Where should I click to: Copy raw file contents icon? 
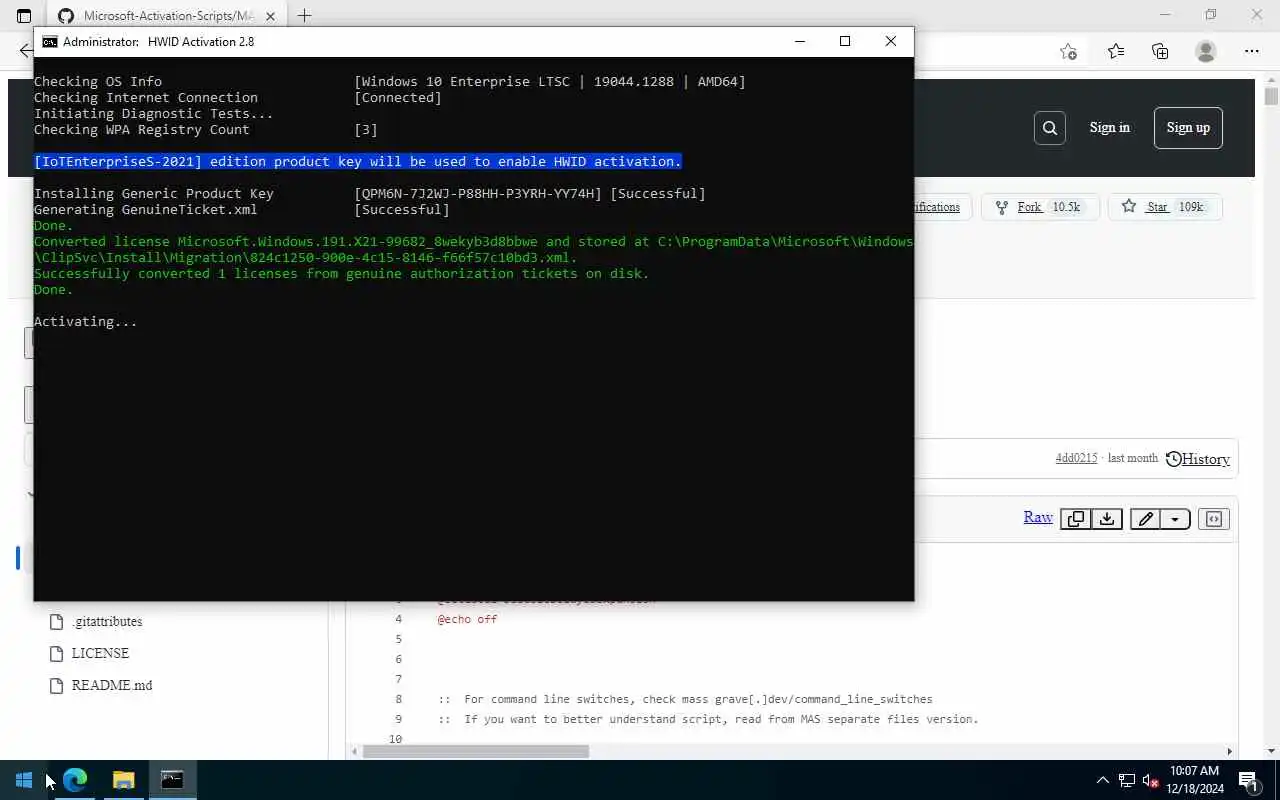tap(1076, 519)
